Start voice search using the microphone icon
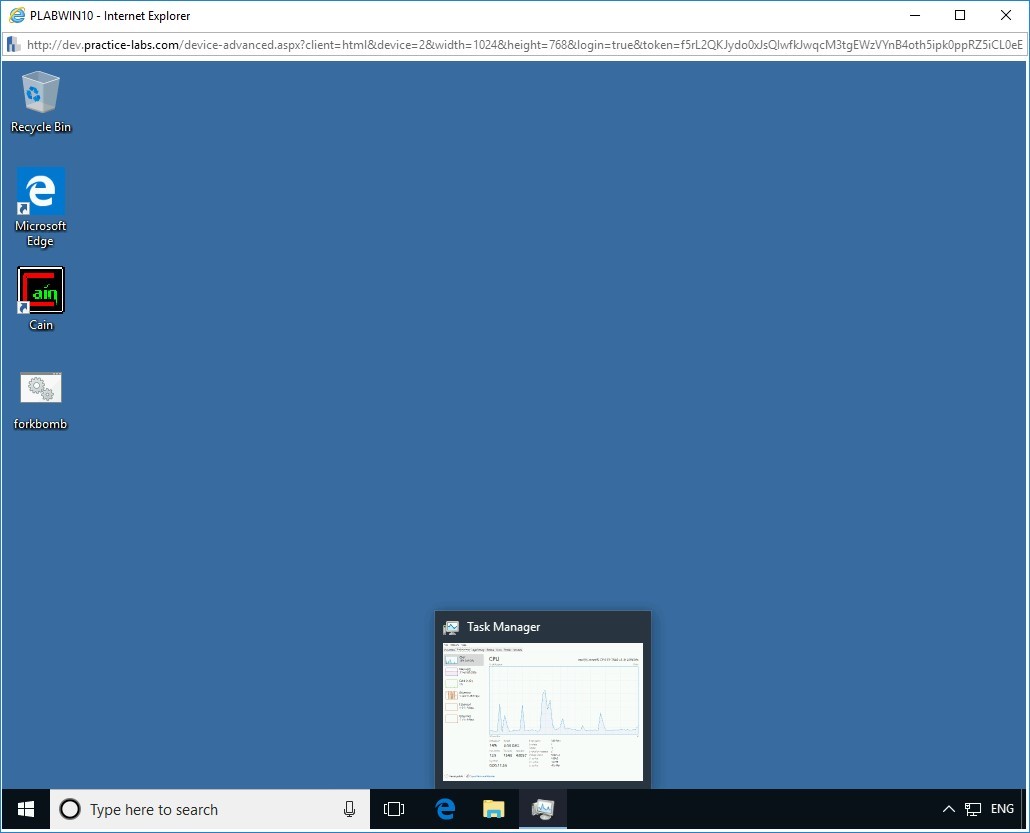 pos(349,809)
